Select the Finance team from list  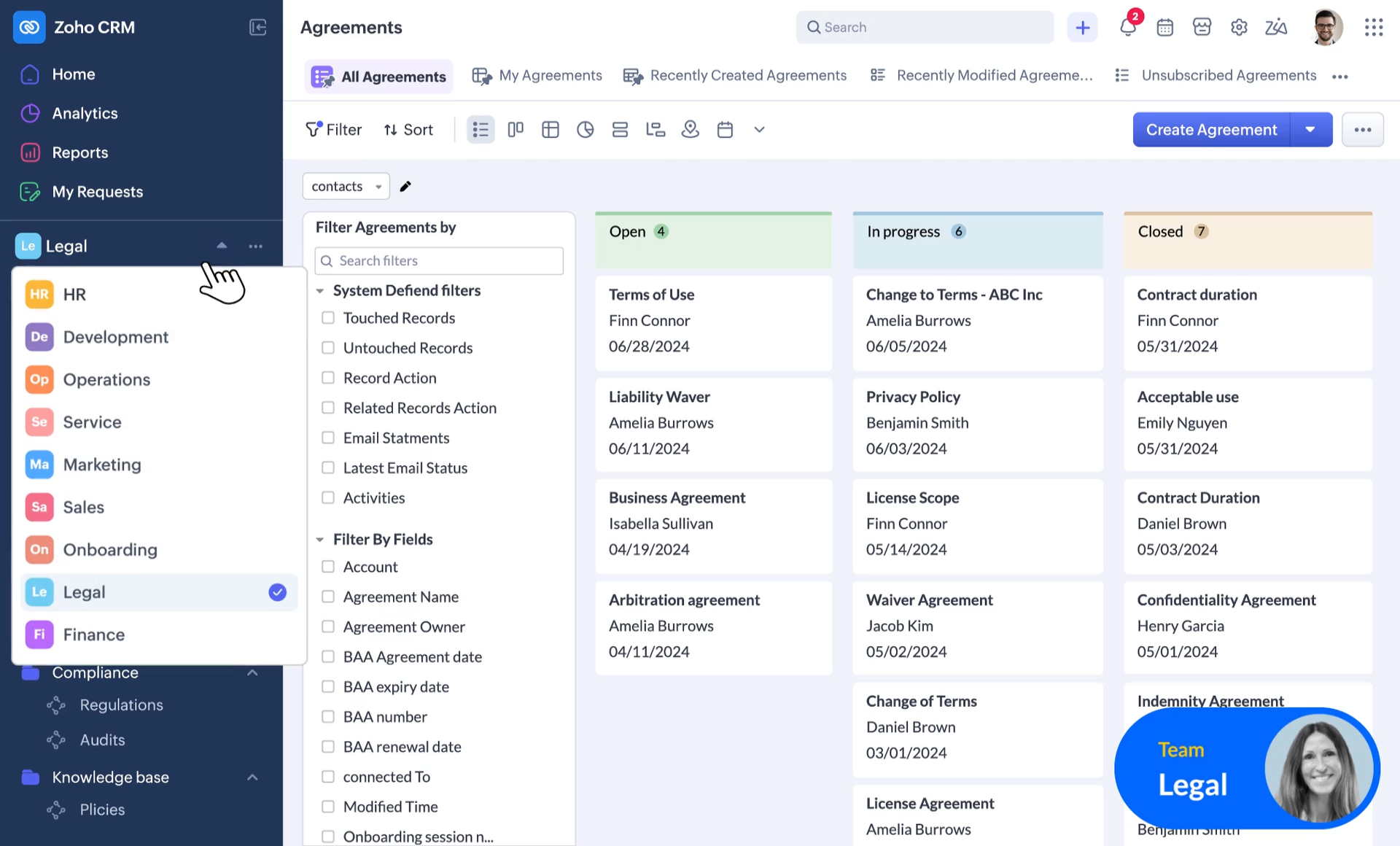click(160, 634)
